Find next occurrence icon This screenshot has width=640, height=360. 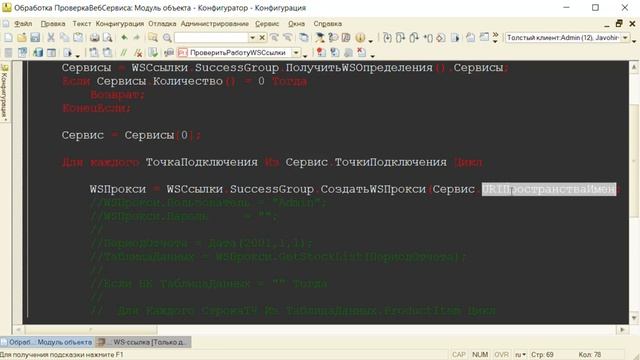point(287,38)
